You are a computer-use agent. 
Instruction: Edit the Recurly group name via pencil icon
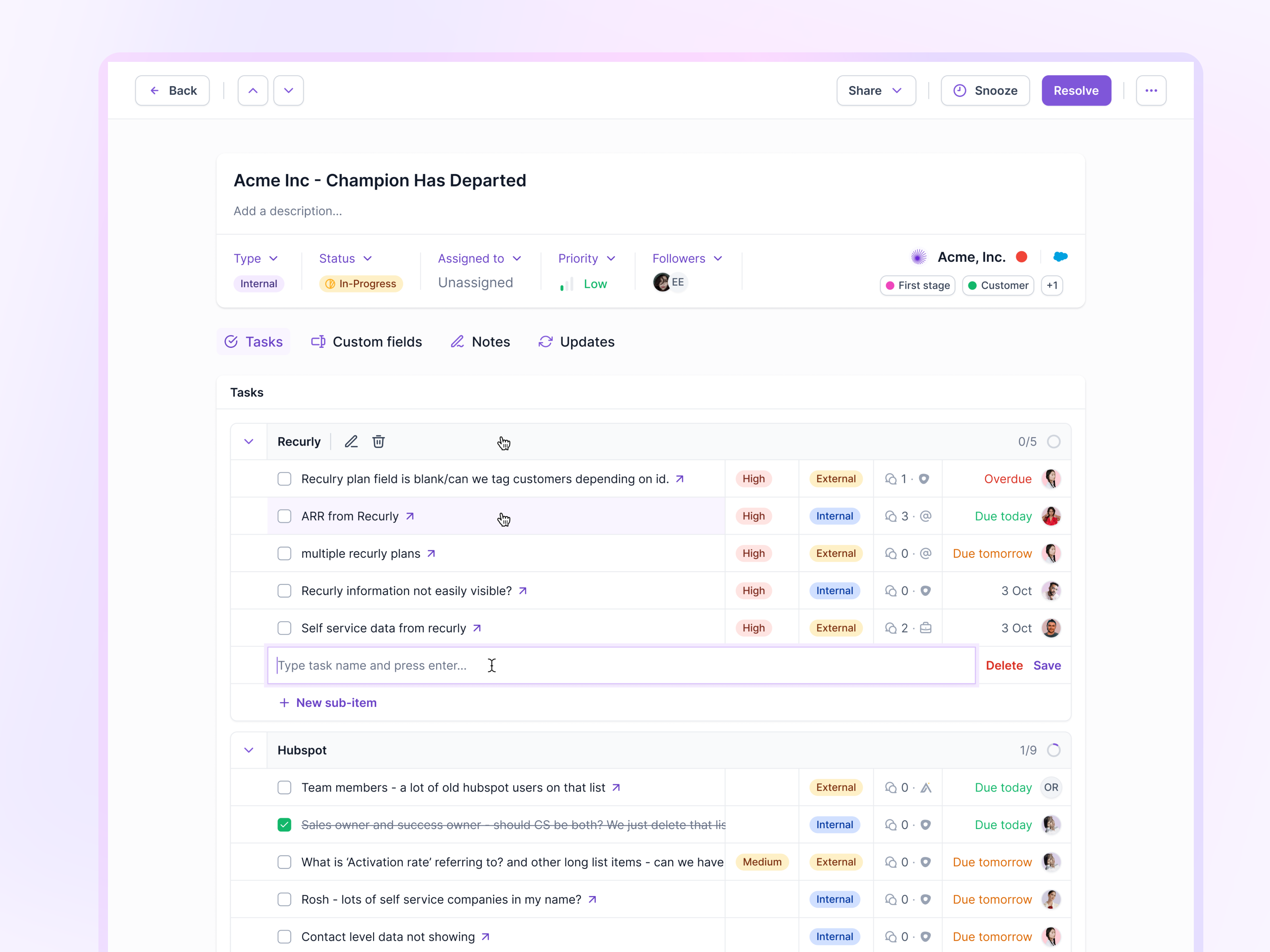(351, 441)
